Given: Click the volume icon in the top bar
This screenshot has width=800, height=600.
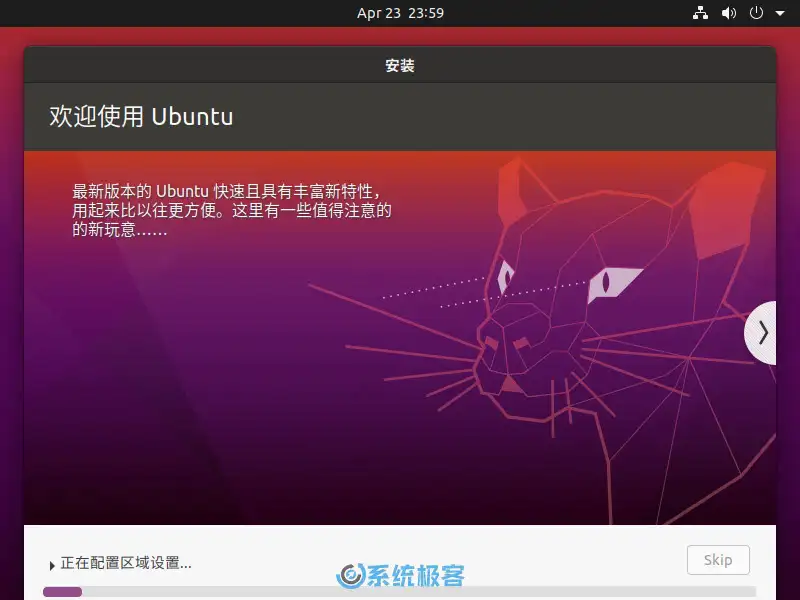Looking at the screenshot, I should [x=728, y=13].
